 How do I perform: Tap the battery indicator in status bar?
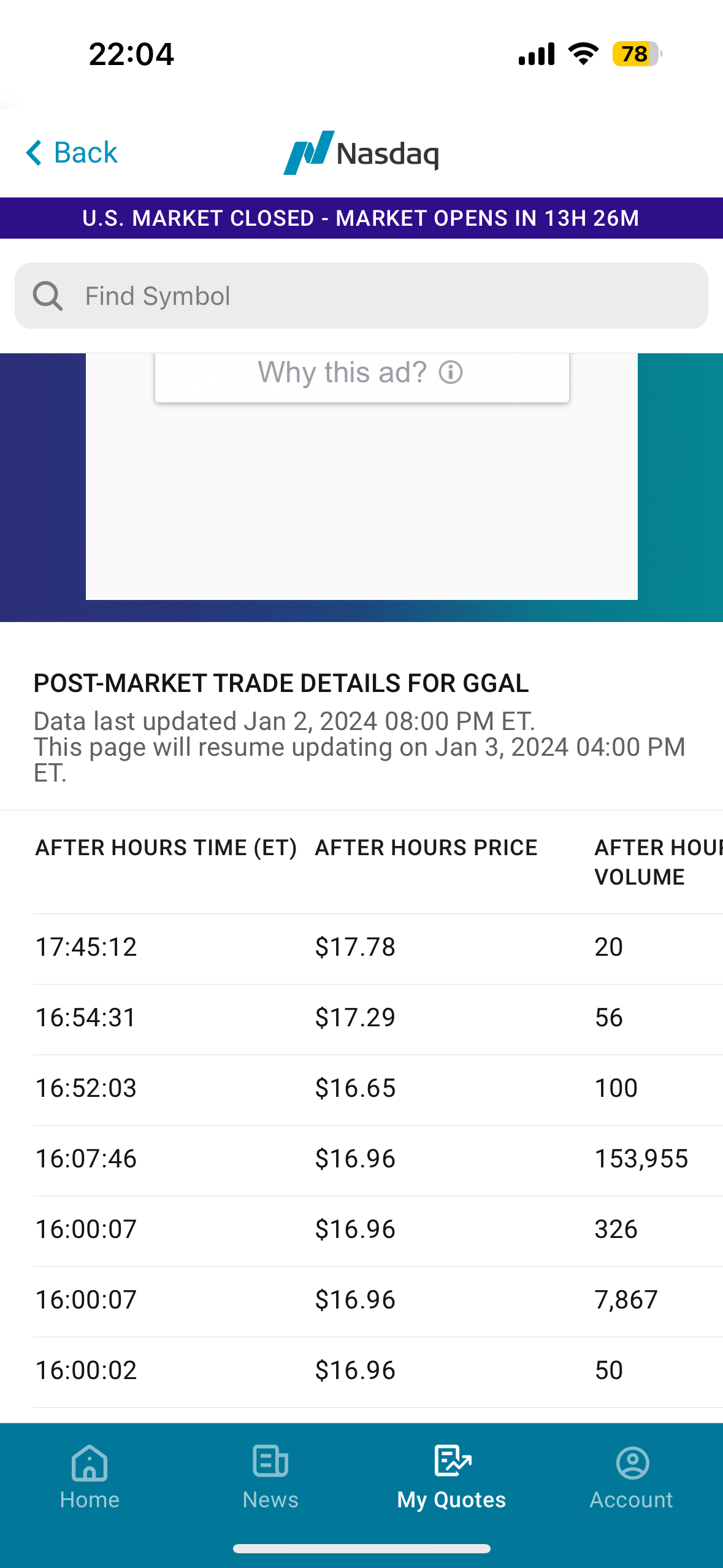(637, 54)
